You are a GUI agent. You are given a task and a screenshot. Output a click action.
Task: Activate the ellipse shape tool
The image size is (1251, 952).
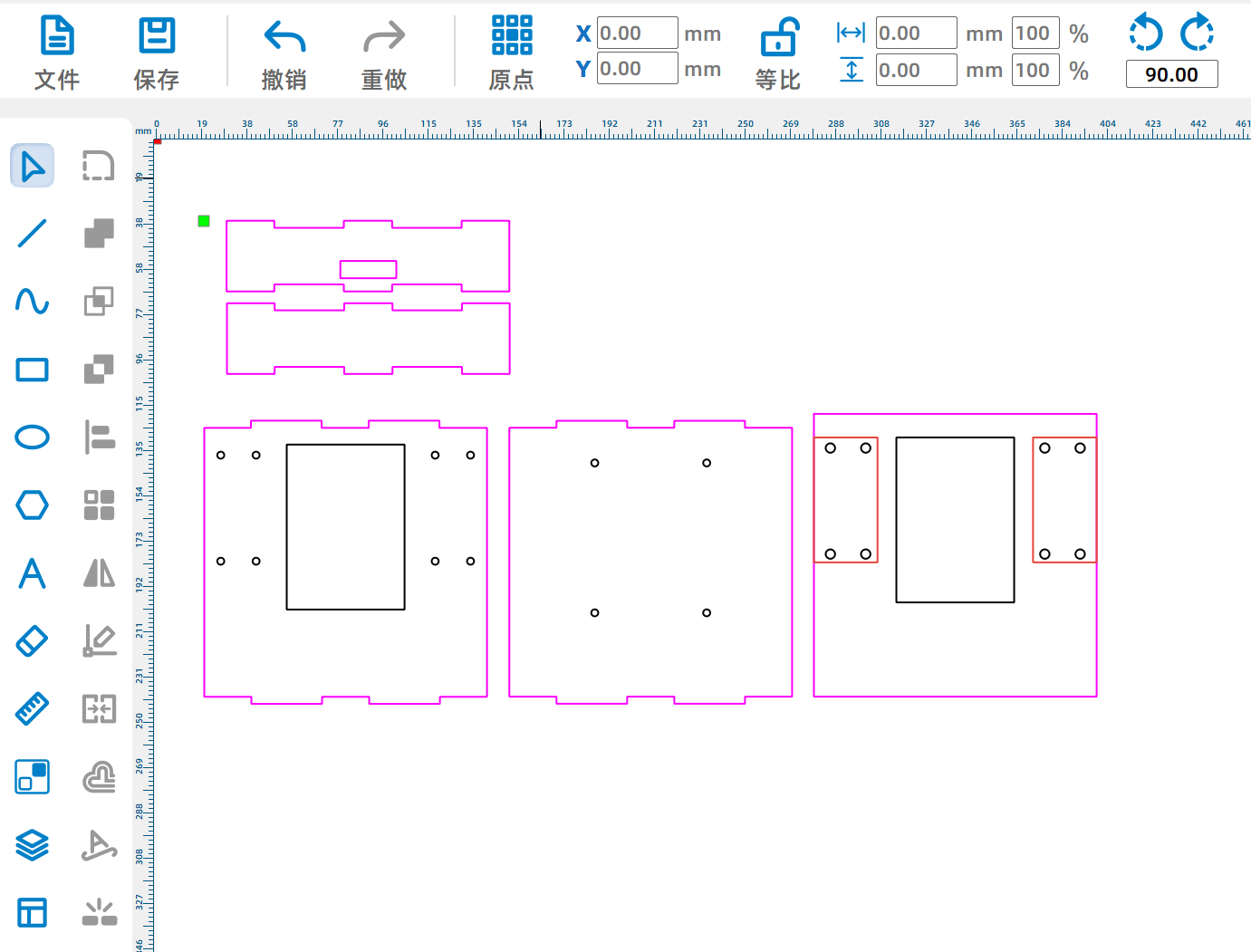pos(32,438)
